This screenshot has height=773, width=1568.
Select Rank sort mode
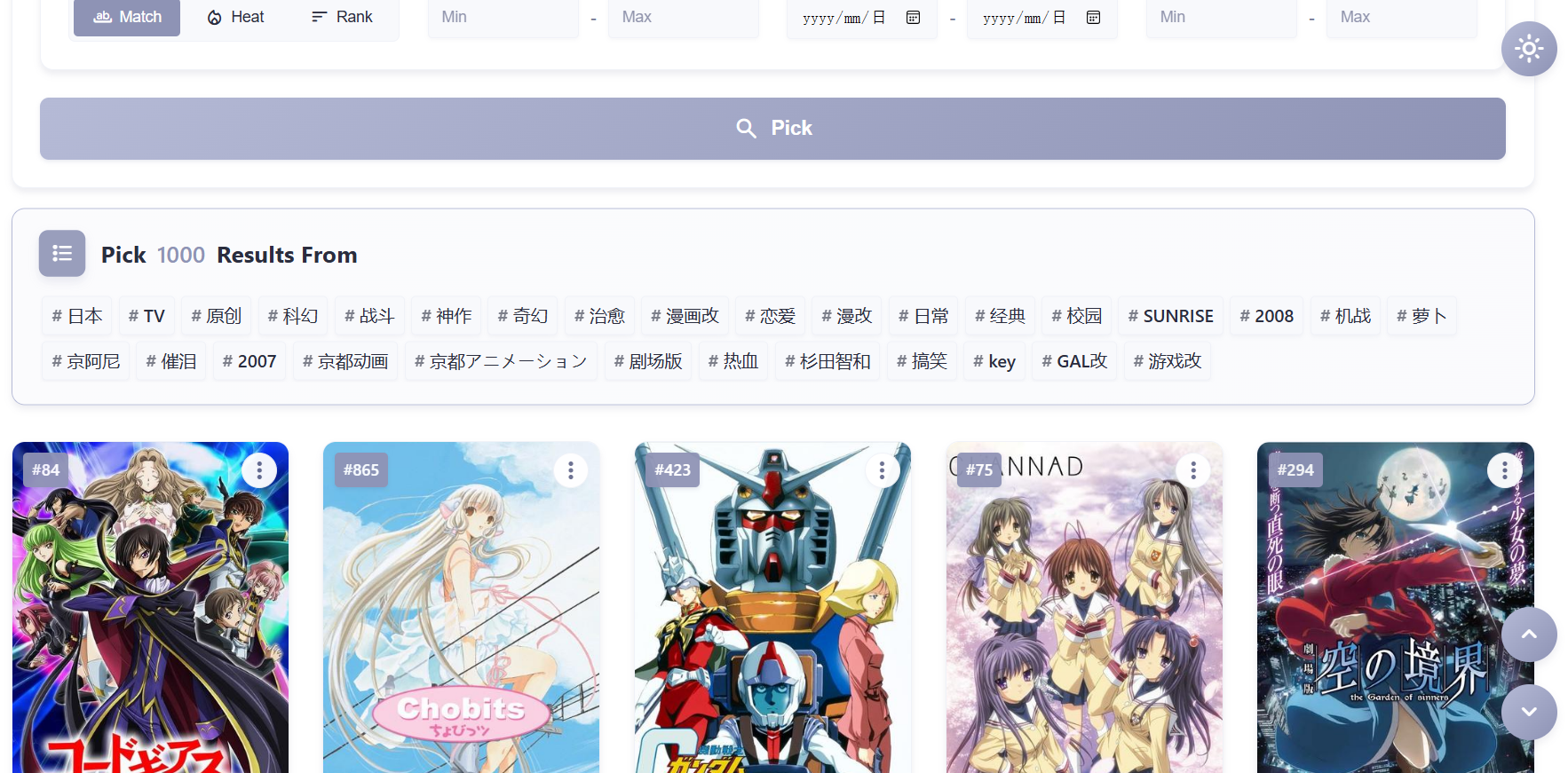click(342, 17)
